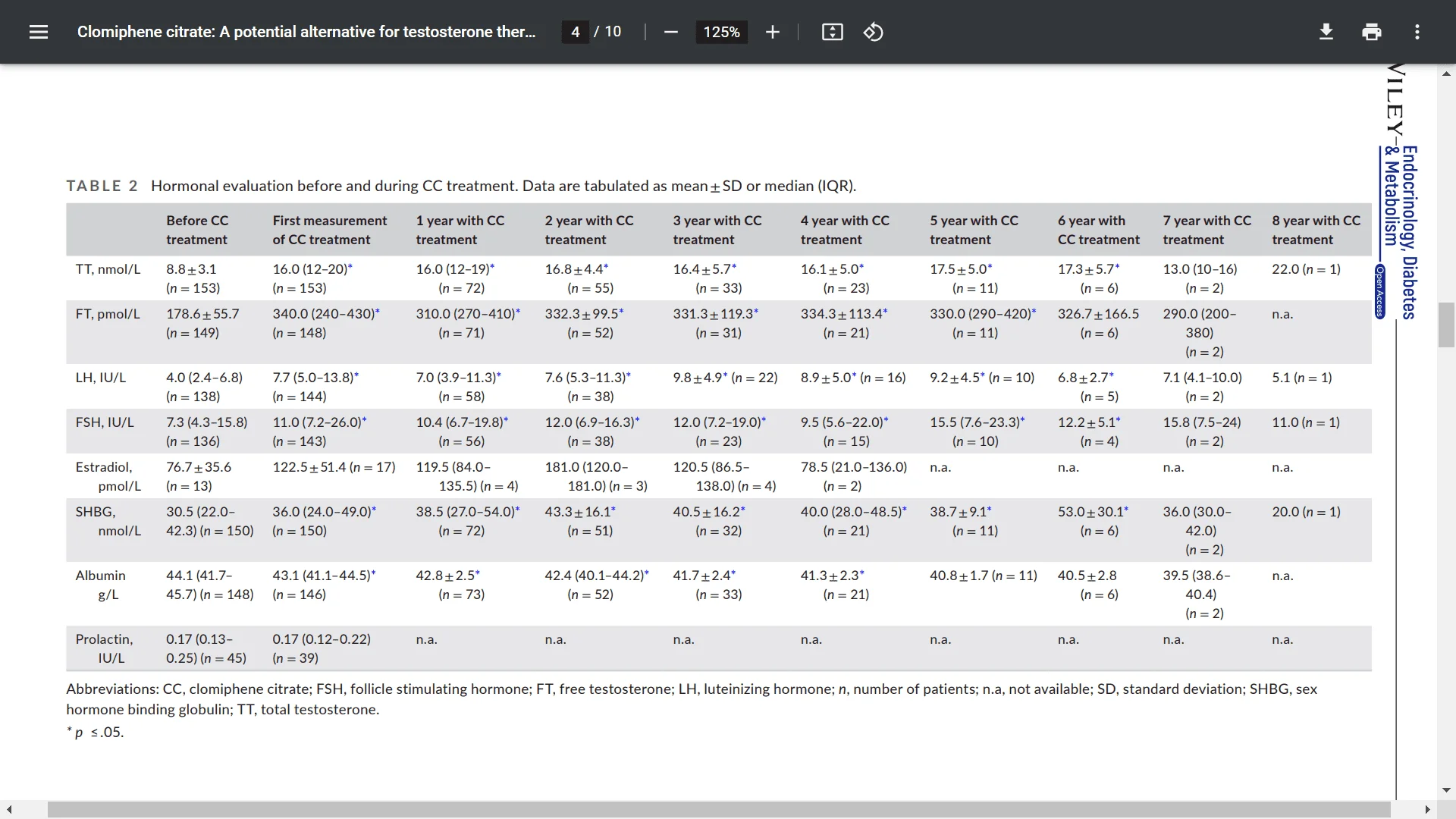Zoom out with the minus button
This screenshot has width=1456, height=819.
(670, 32)
